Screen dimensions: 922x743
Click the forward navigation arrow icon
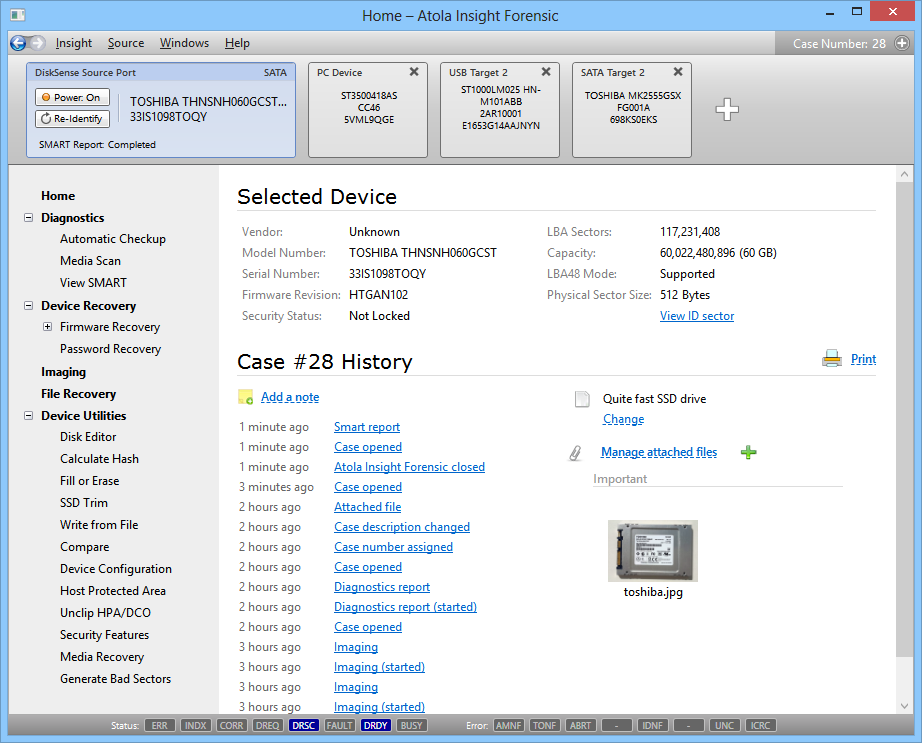point(37,43)
